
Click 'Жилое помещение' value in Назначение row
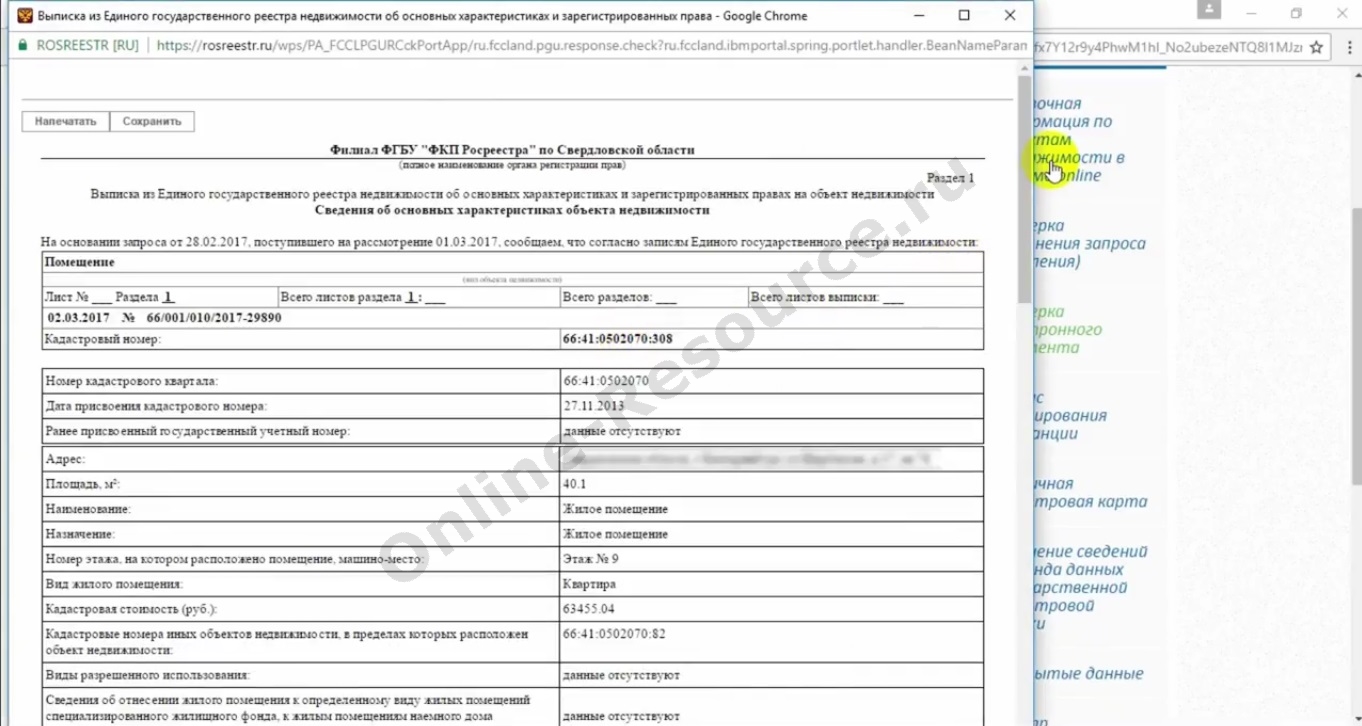(615, 534)
